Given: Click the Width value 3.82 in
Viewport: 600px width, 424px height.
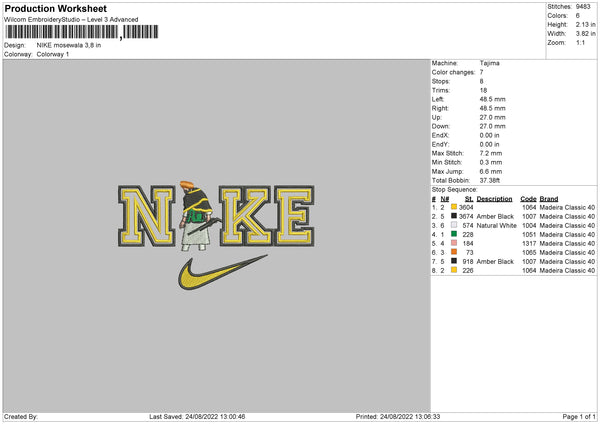Looking at the screenshot, I should [586, 34].
